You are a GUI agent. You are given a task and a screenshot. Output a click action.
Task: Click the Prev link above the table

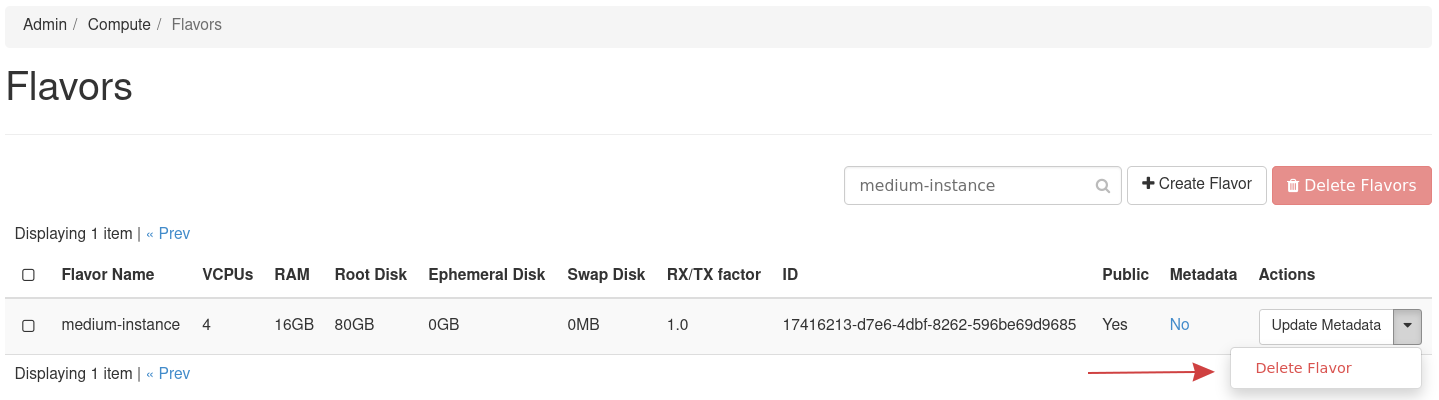(168, 234)
